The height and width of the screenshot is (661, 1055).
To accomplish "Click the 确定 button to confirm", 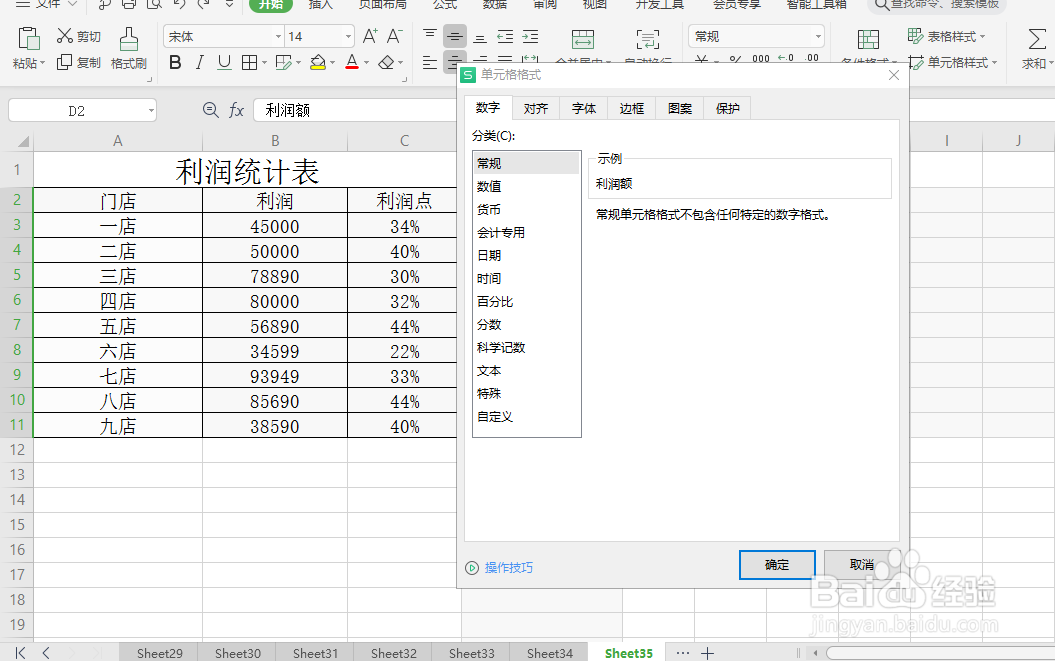I will [x=777, y=564].
